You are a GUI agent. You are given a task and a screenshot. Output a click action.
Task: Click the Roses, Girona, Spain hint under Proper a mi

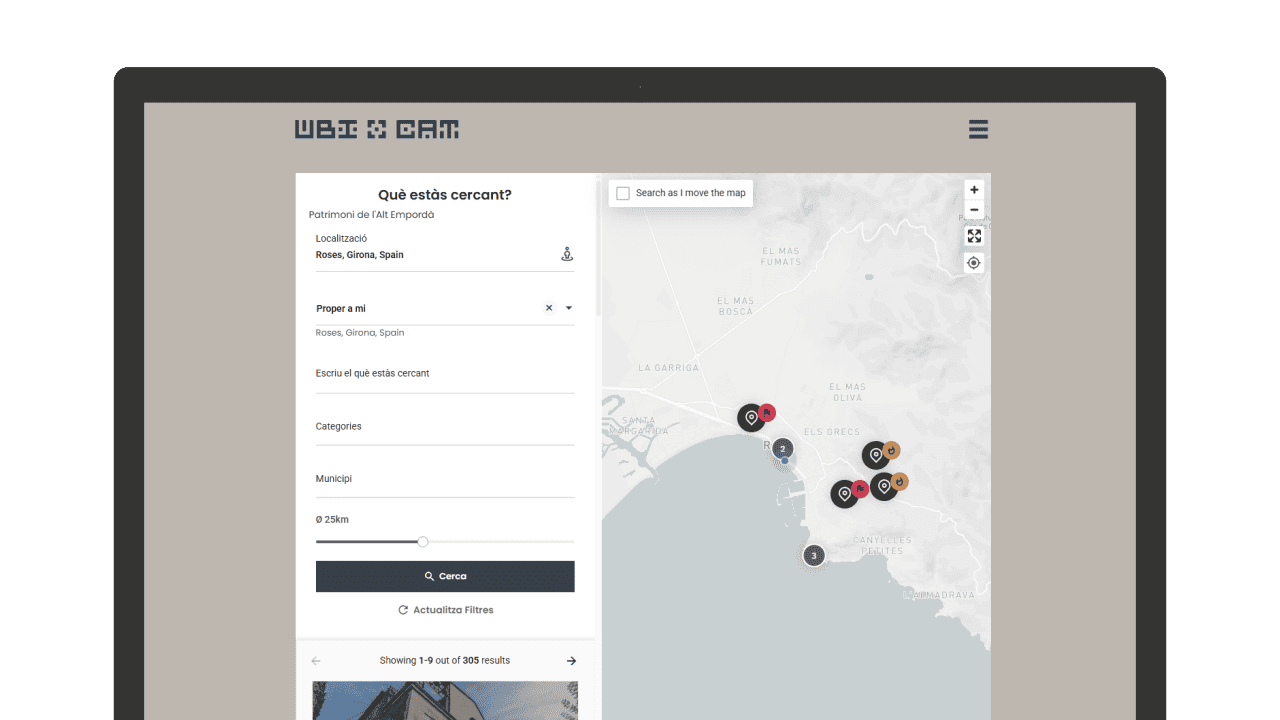tap(360, 333)
